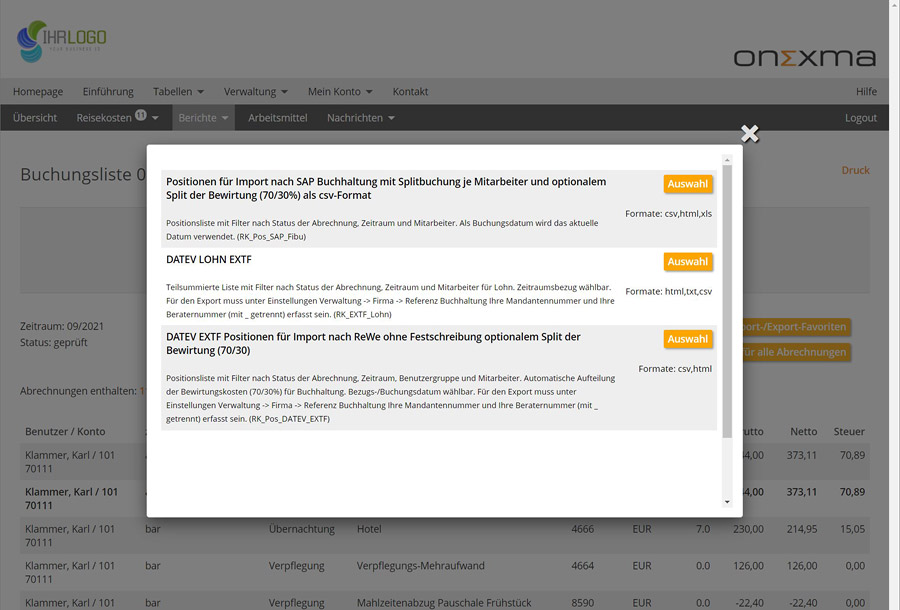The width and height of the screenshot is (900, 610).
Task: Click the Hilfe link
Action: click(865, 91)
